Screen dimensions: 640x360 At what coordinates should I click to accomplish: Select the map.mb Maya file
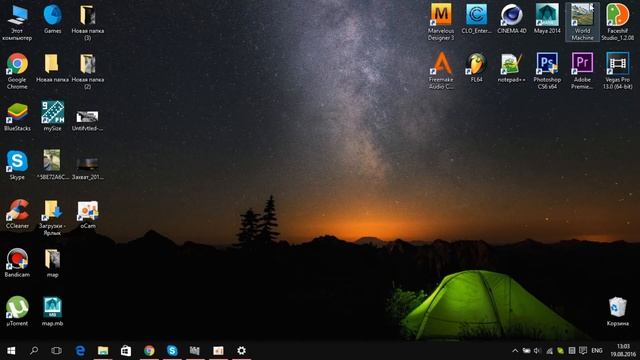[x=52, y=311]
